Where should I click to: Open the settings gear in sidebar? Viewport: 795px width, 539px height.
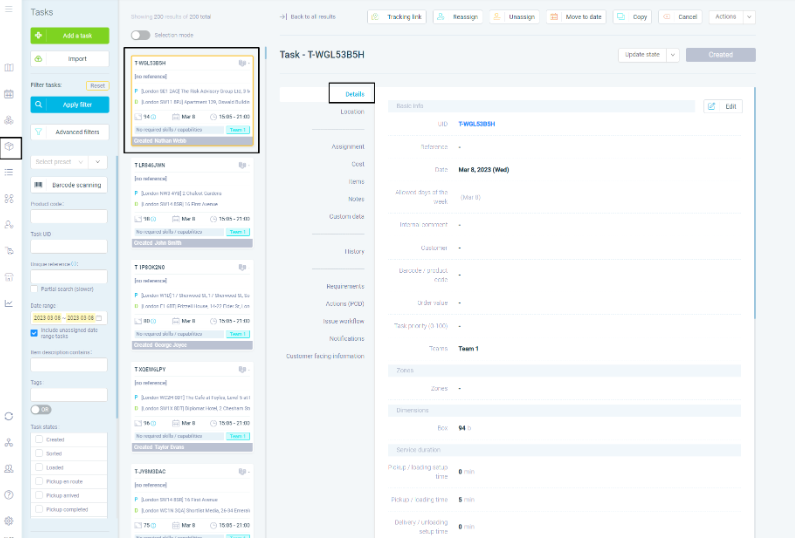pos(9,520)
